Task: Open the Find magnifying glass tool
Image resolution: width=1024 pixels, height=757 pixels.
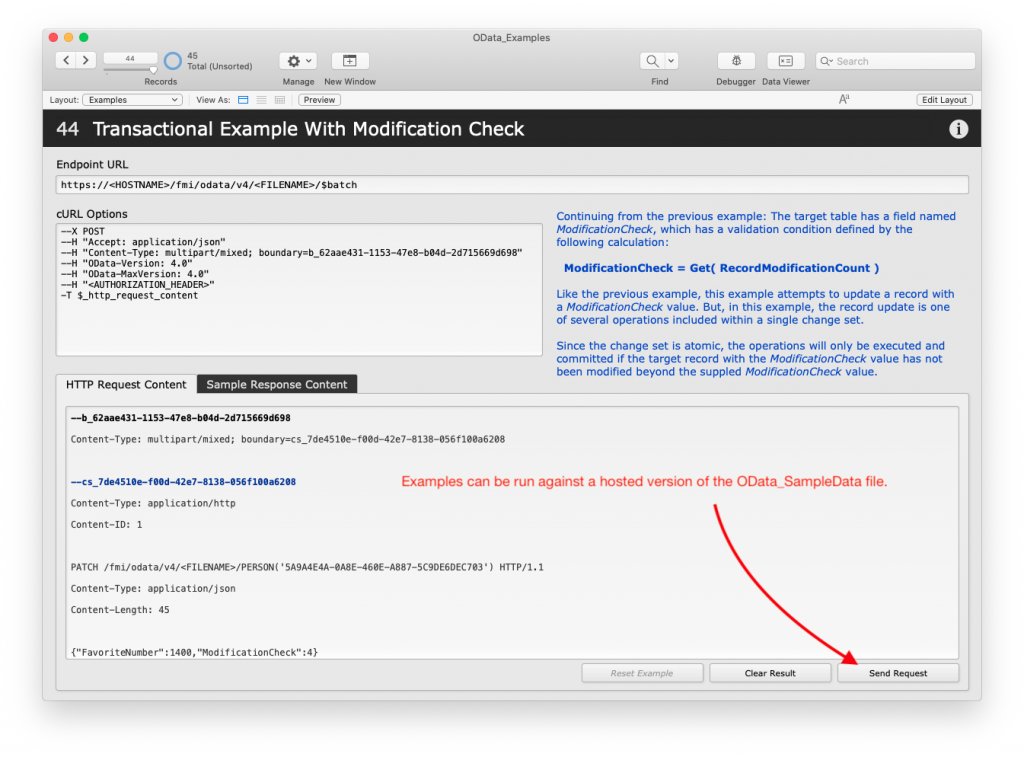Action: pyautogui.click(x=653, y=60)
